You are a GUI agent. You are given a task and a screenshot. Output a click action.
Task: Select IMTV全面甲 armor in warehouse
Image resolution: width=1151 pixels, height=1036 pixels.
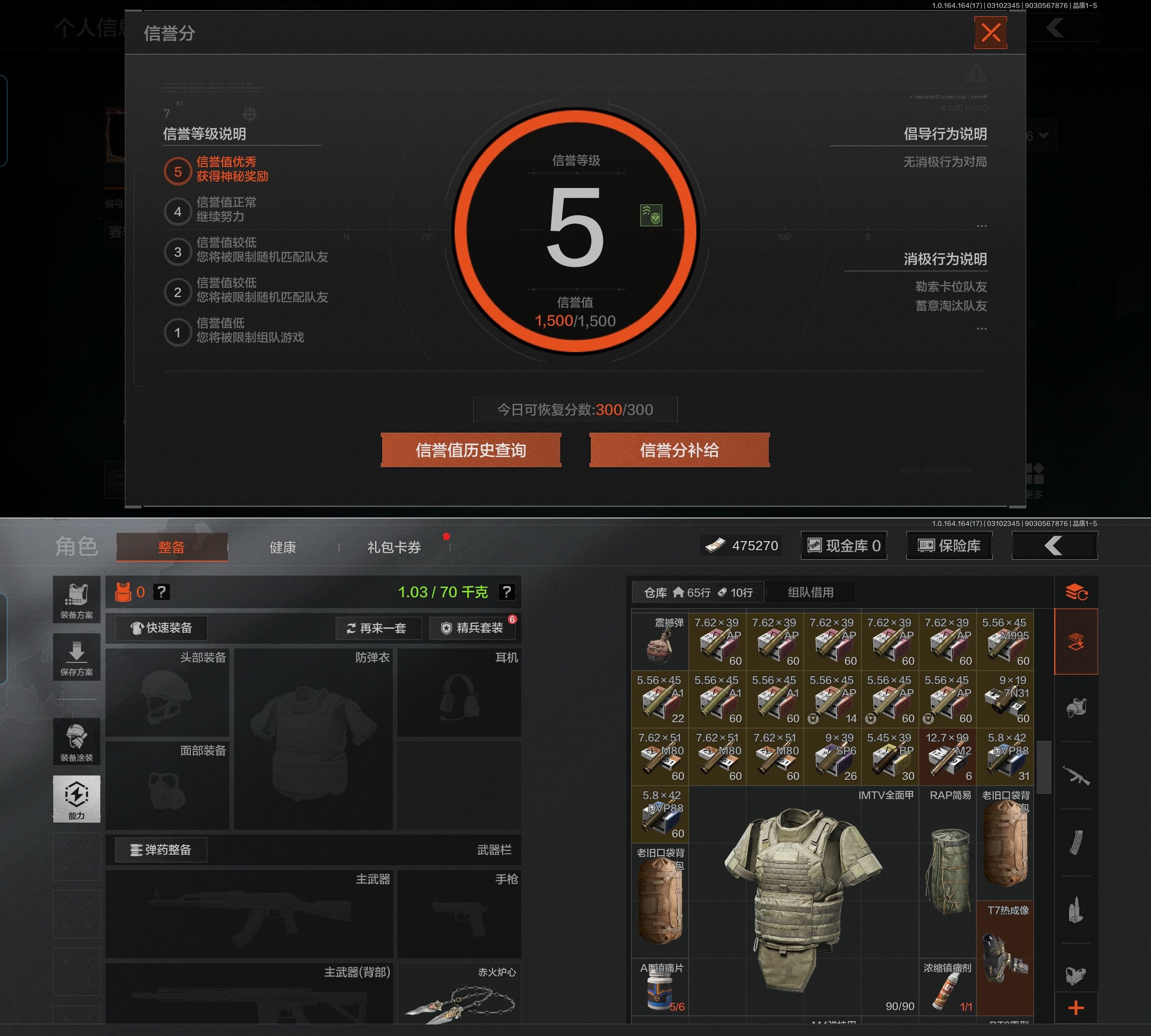[803, 899]
